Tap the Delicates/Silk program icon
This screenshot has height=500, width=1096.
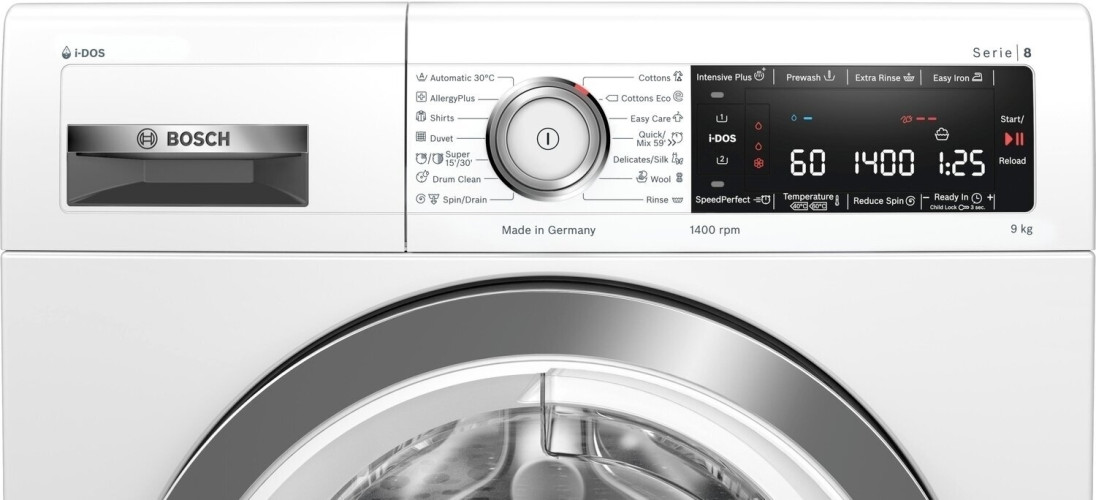677,159
